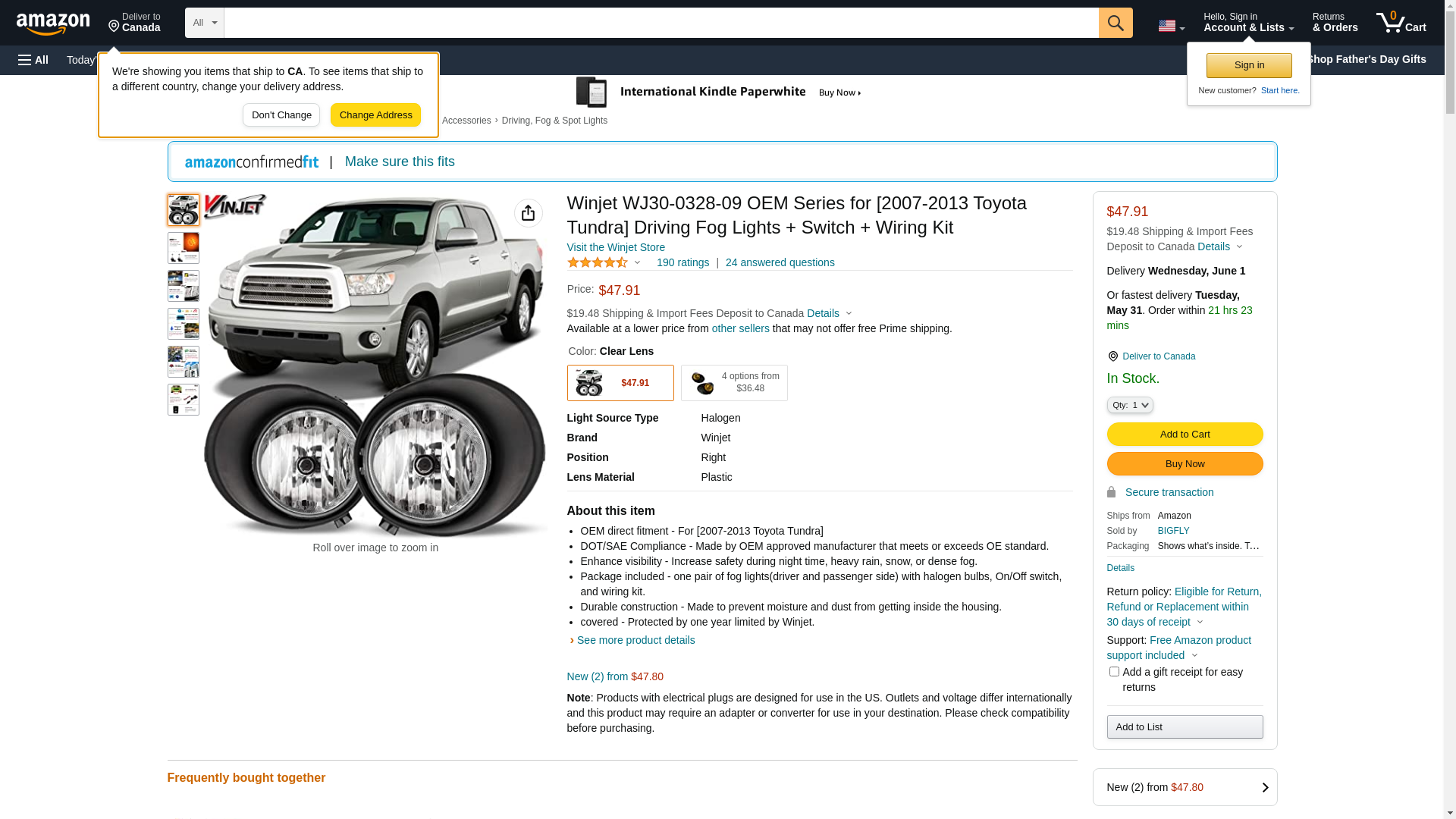
Task: Select the 4 options from $36.48 swatch
Action: click(x=733, y=383)
